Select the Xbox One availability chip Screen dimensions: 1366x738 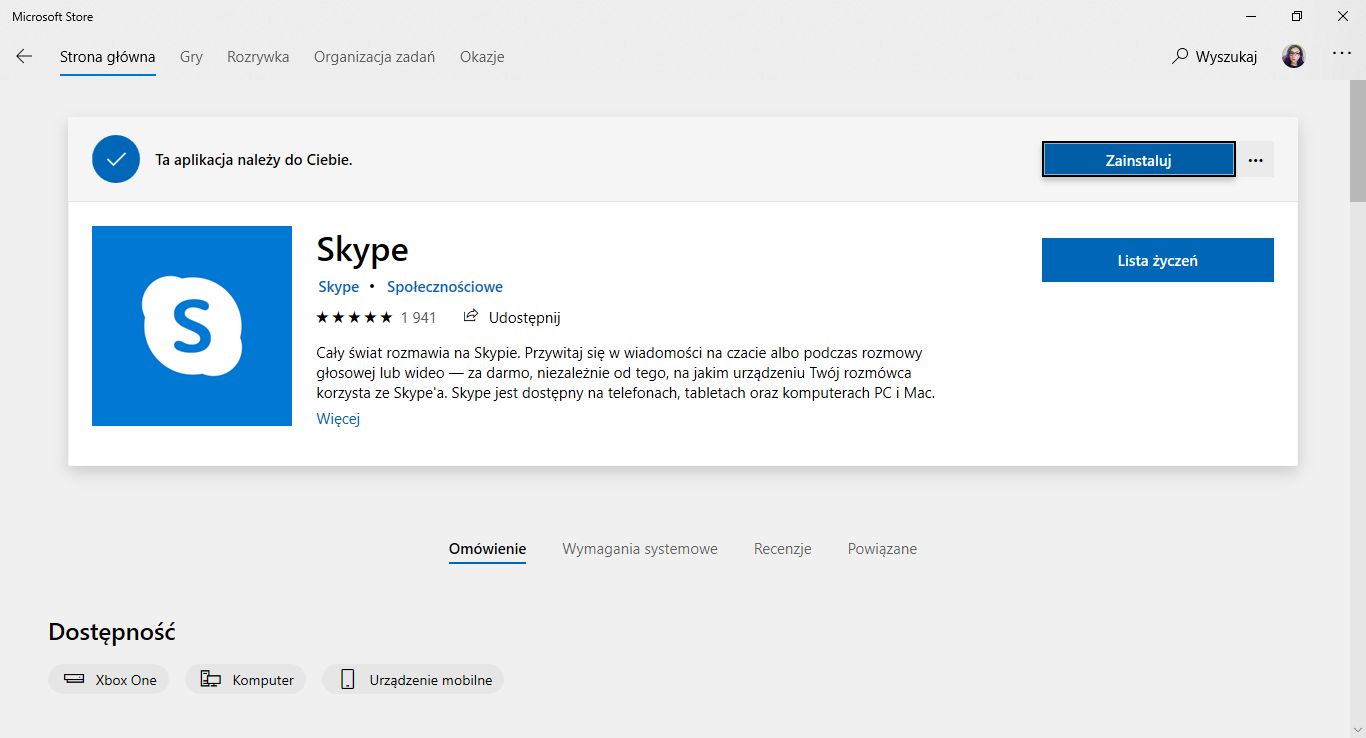(109, 680)
